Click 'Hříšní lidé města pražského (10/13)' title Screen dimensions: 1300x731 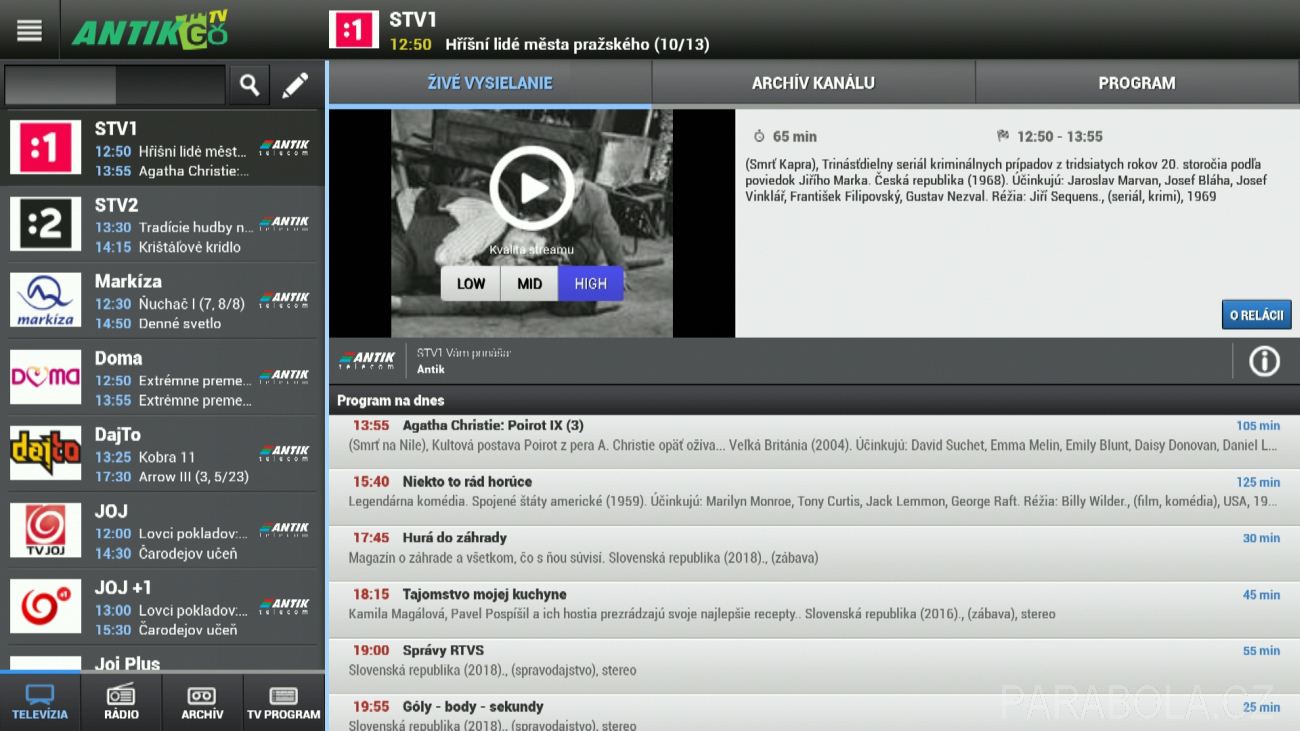point(577,45)
